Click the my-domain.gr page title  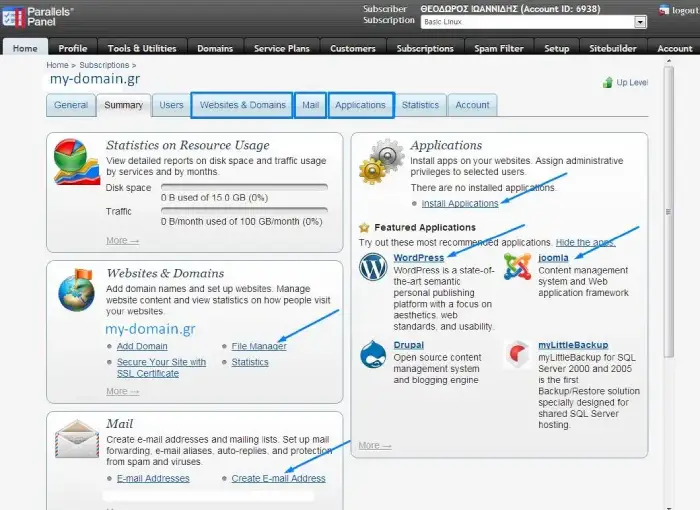[95, 79]
